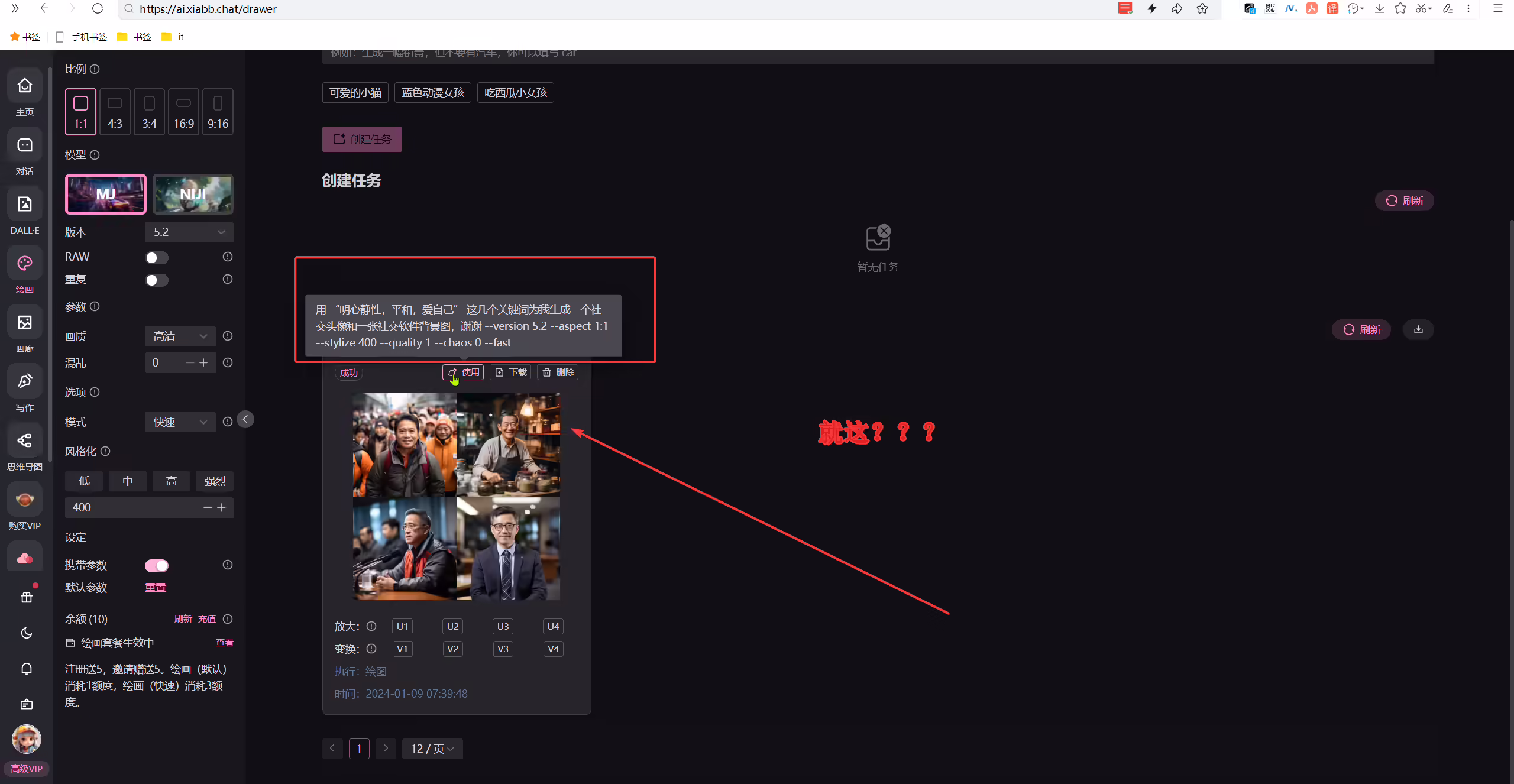The image size is (1514, 784).
Task: Click the download icon beside 刷新
Action: pos(1418,329)
